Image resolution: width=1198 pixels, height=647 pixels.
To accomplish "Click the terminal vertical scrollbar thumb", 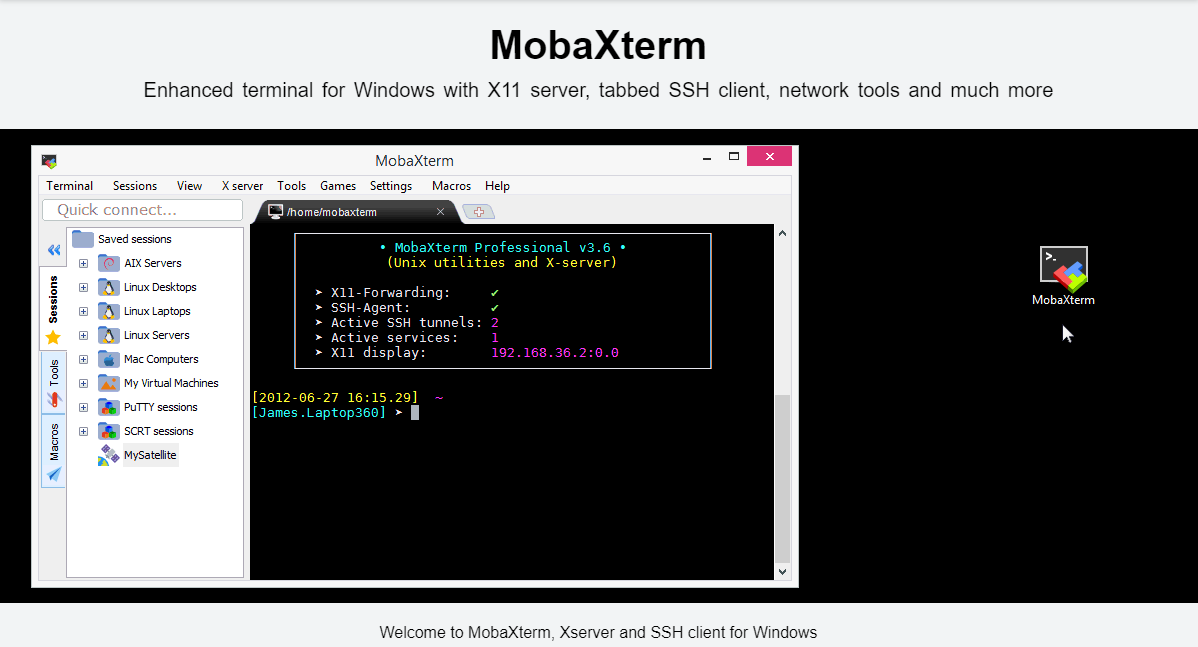I will (782, 478).
